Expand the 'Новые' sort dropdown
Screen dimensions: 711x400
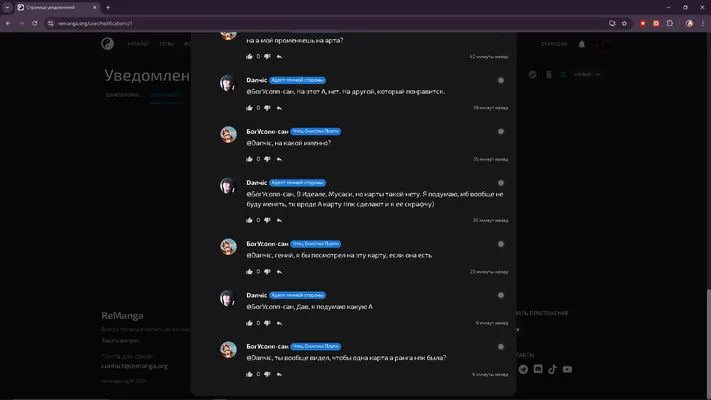pyautogui.click(x=587, y=74)
